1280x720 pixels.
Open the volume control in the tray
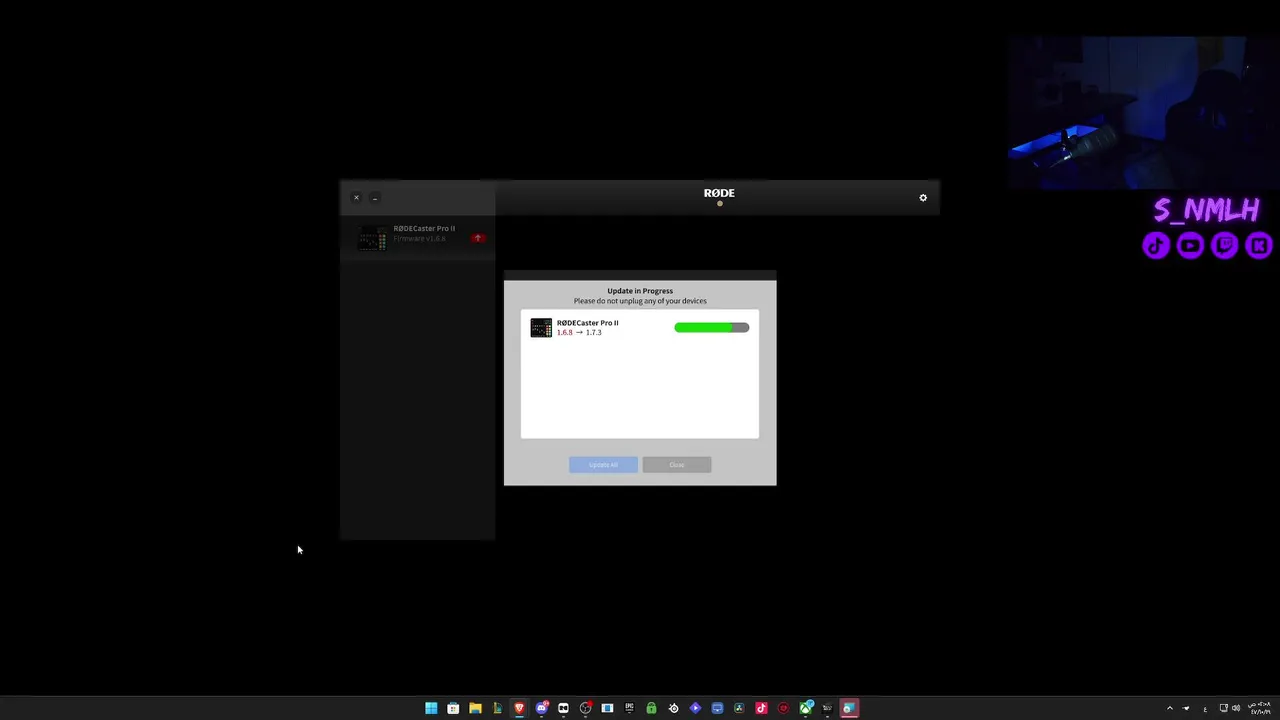point(1236,708)
